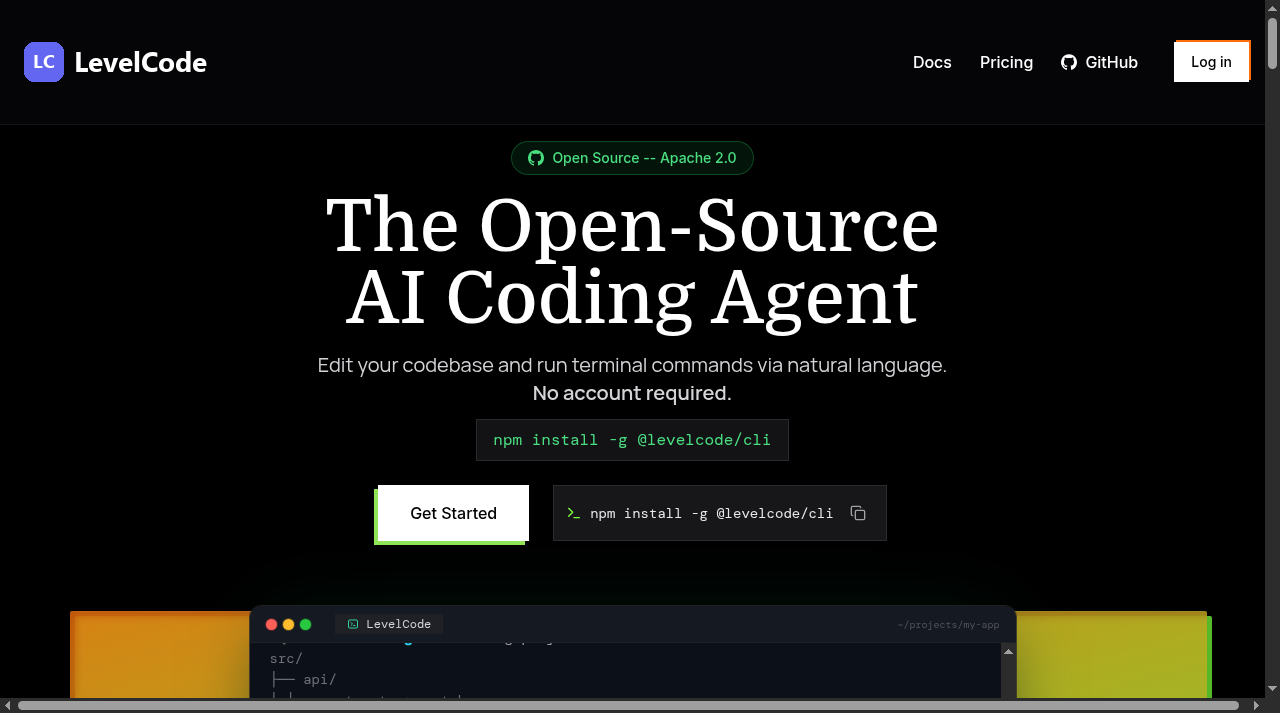Click the LC logo icon
Image resolution: width=1280 pixels, height=713 pixels.
point(44,62)
